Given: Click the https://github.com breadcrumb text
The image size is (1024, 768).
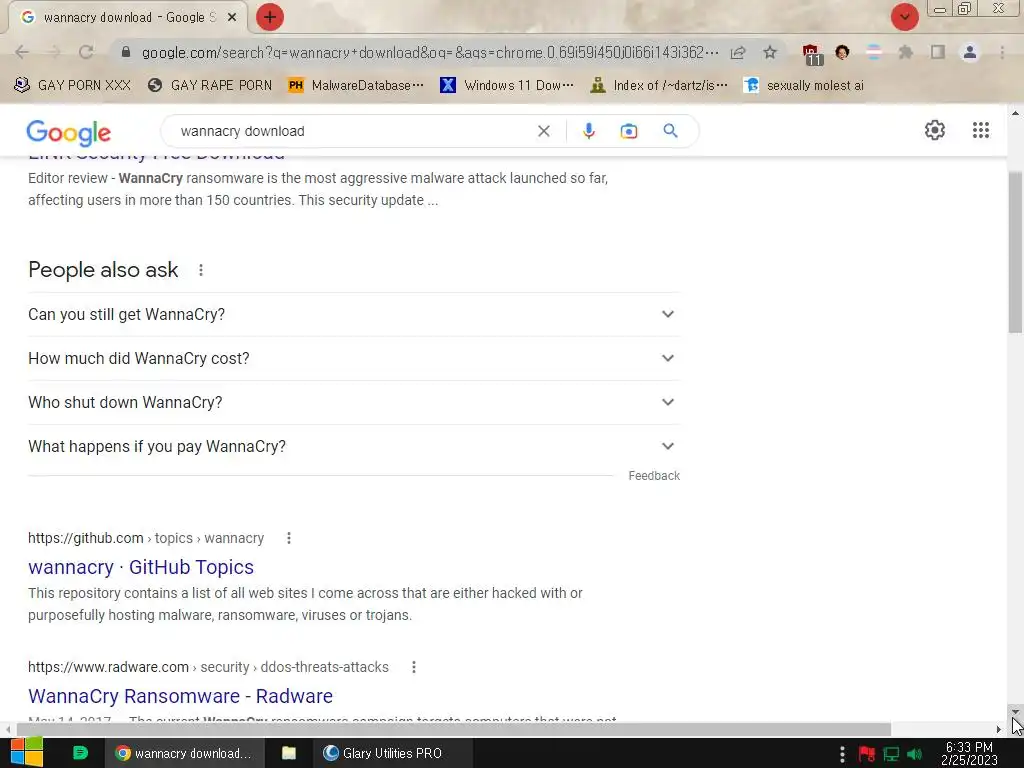Looking at the screenshot, I should tap(86, 538).
